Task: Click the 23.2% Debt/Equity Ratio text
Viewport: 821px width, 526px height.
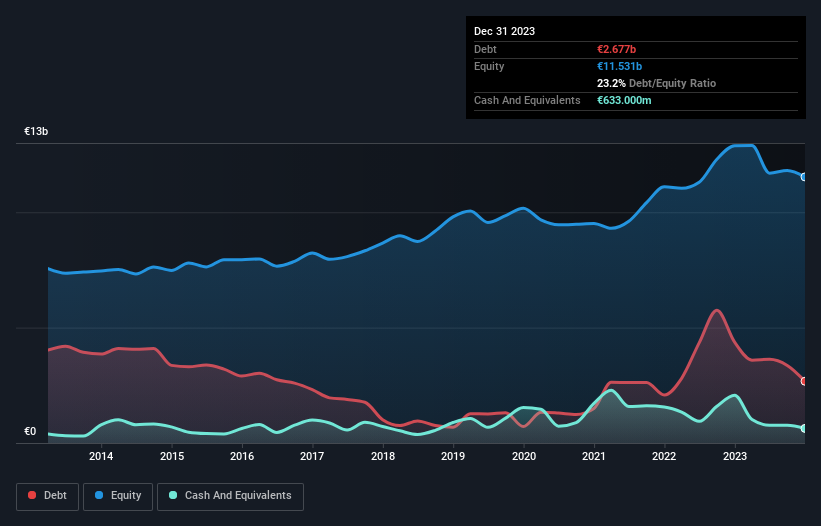Action: pos(656,83)
